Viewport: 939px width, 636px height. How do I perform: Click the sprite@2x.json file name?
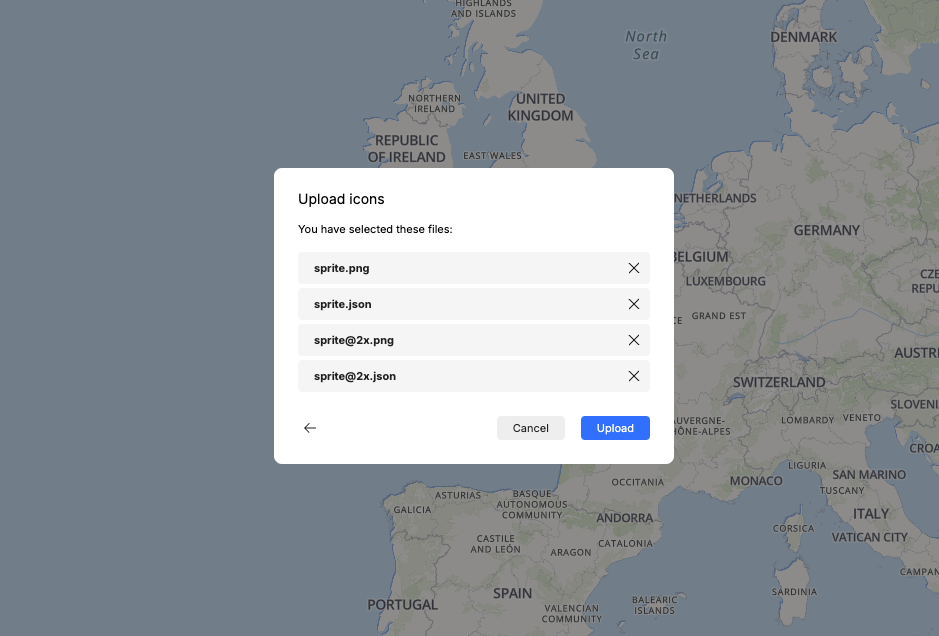[355, 376]
